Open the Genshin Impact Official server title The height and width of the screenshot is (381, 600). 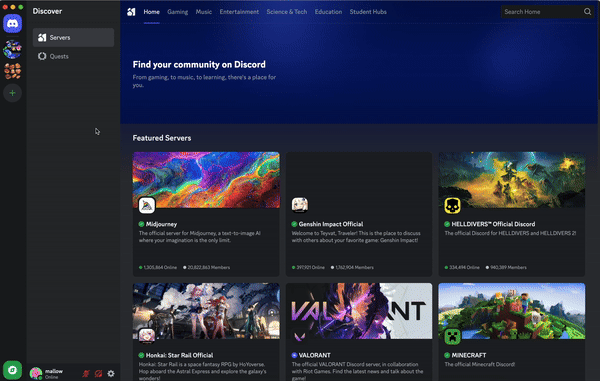331,224
